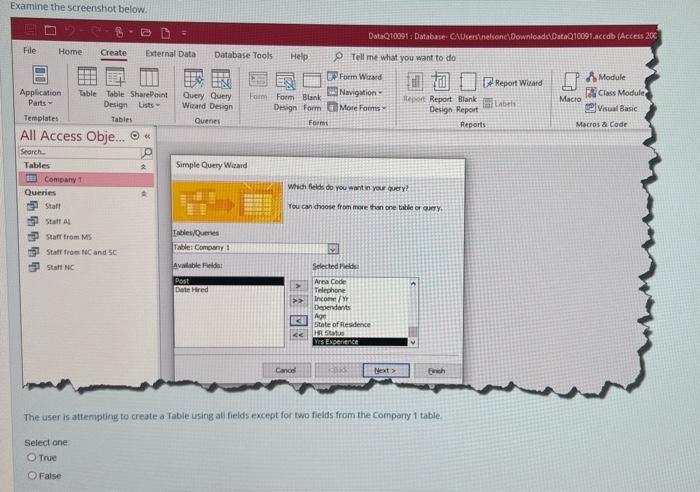Add selected field with > button
Screen dimensions: 700x492
tap(298, 286)
